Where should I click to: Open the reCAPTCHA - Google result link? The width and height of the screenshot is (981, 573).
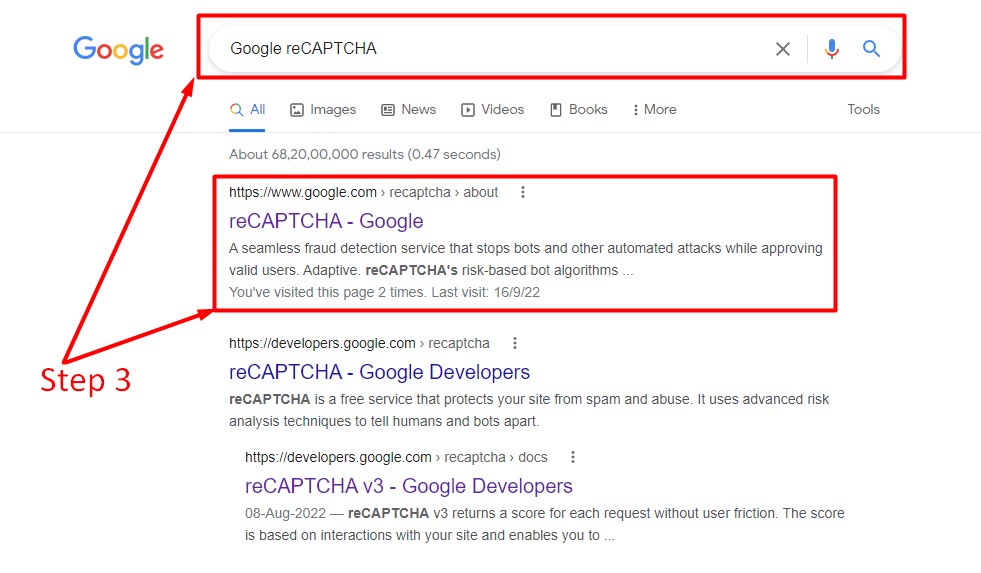pyautogui.click(x=326, y=221)
